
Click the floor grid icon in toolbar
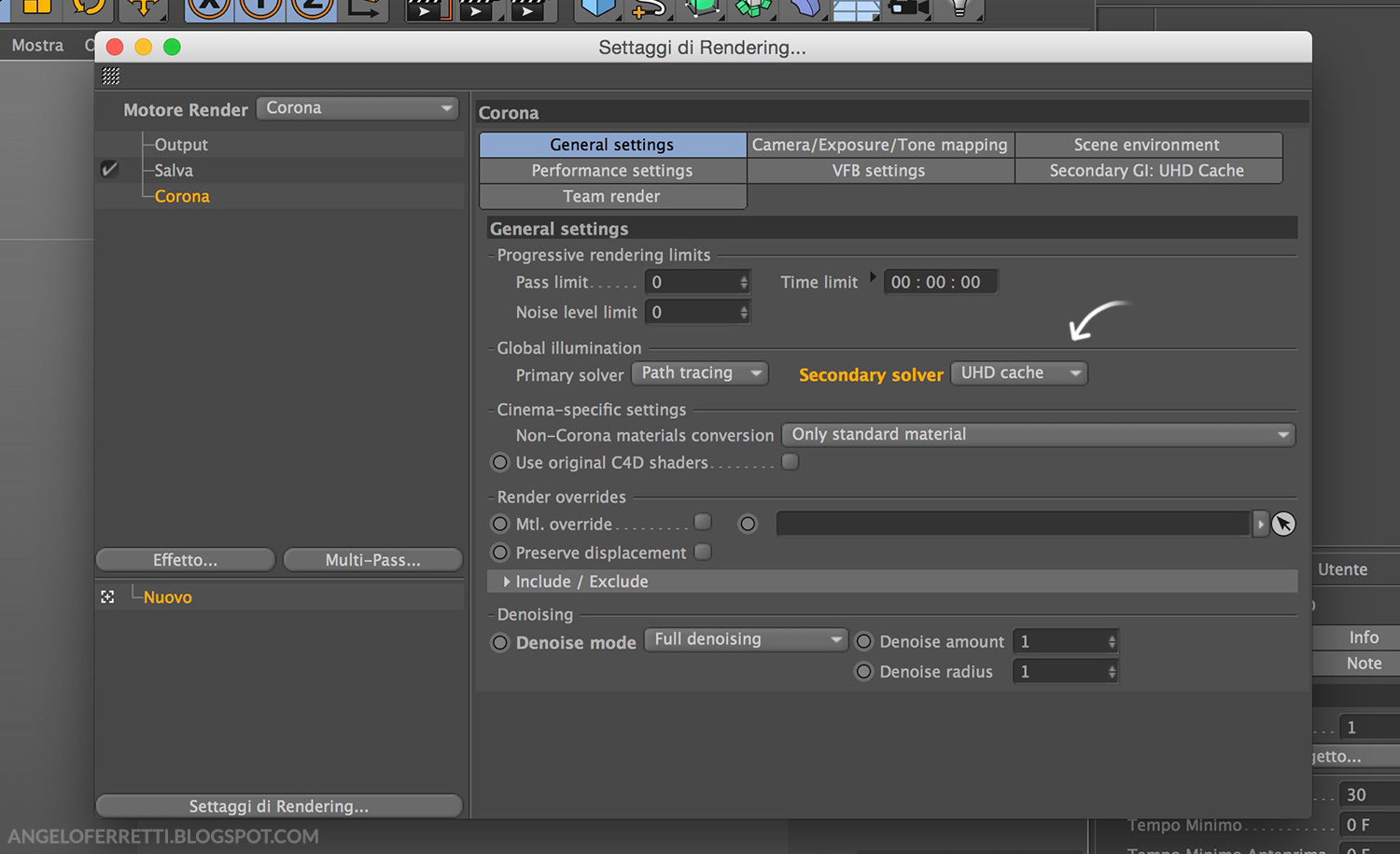pyautogui.click(x=856, y=9)
